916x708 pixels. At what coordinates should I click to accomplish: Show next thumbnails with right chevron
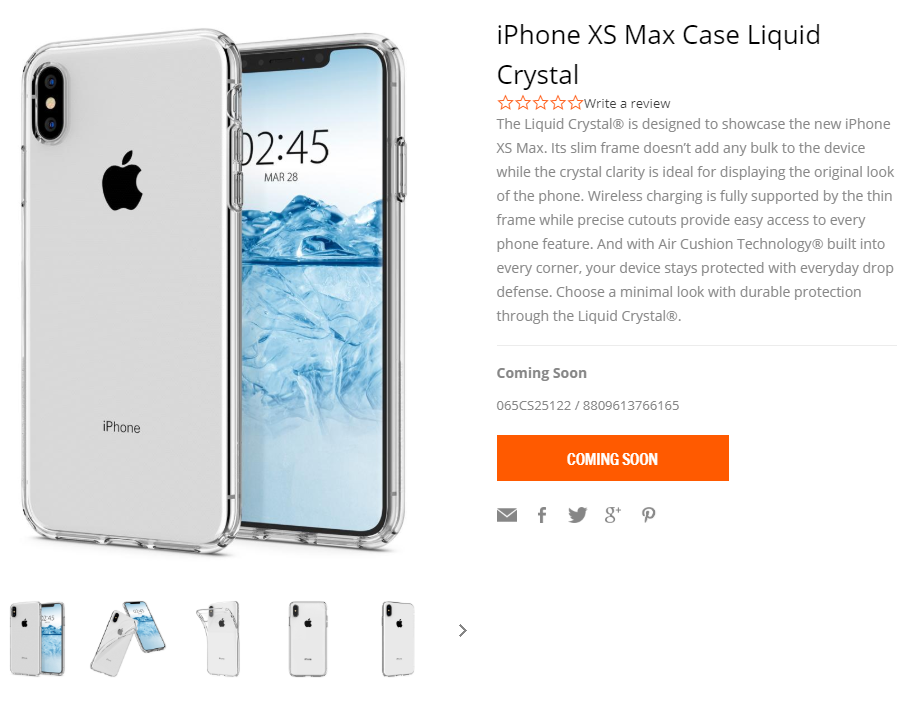click(x=463, y=630)
